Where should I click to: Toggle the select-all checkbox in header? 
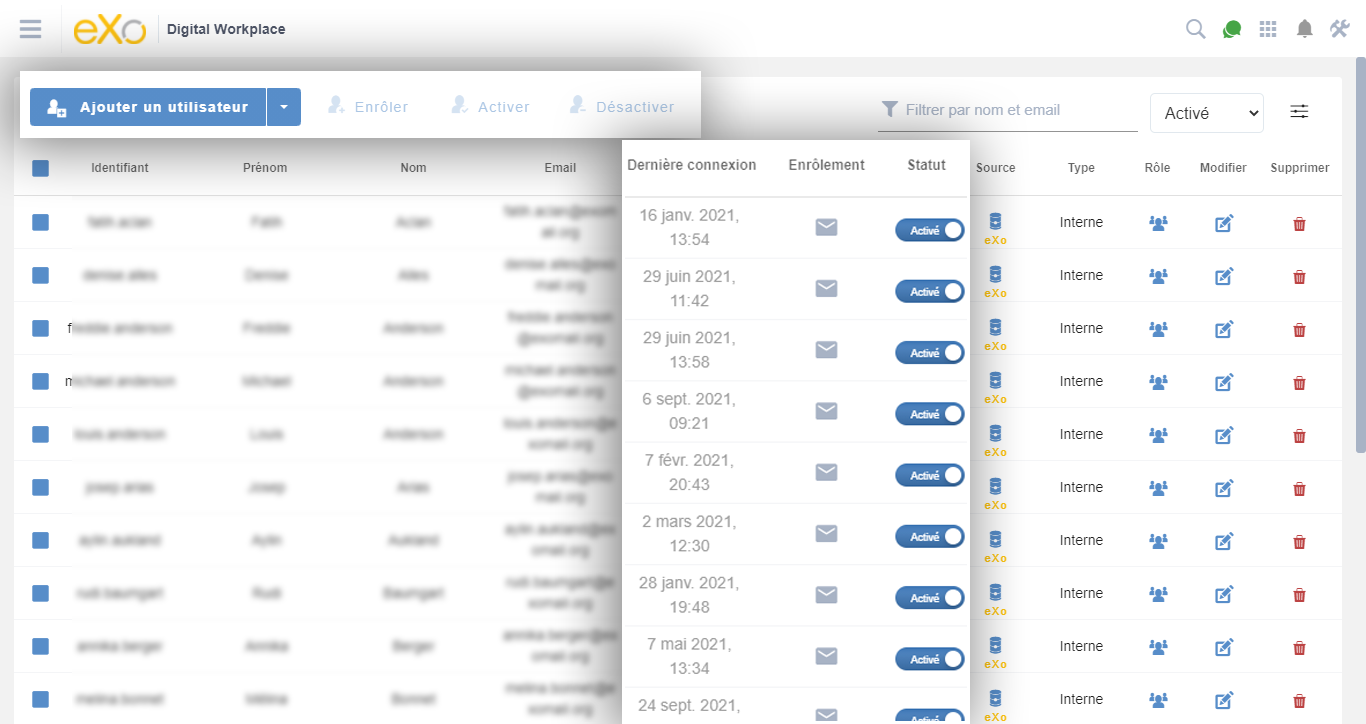41,168
